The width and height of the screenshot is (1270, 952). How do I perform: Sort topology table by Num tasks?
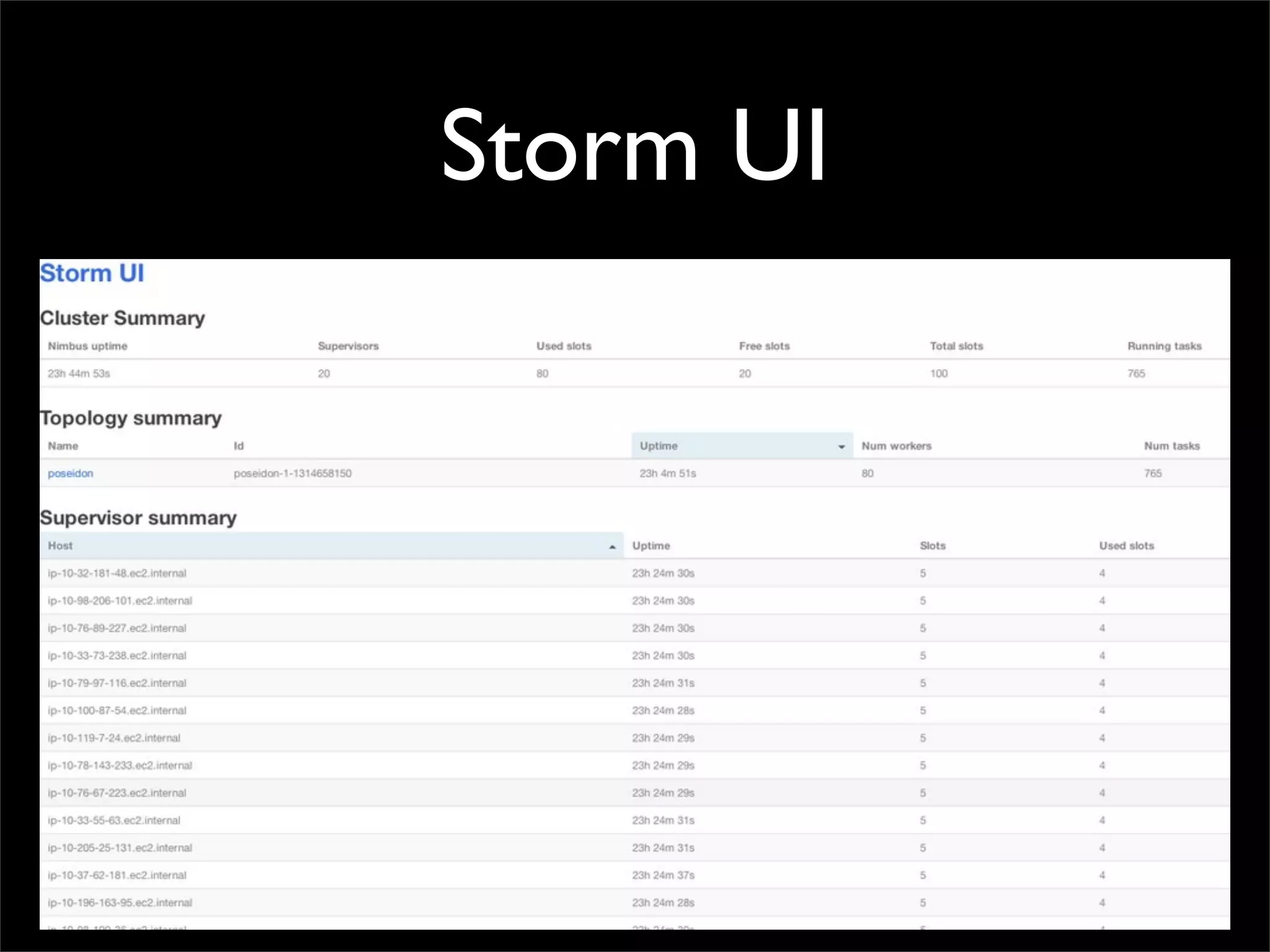(1171, 446)
